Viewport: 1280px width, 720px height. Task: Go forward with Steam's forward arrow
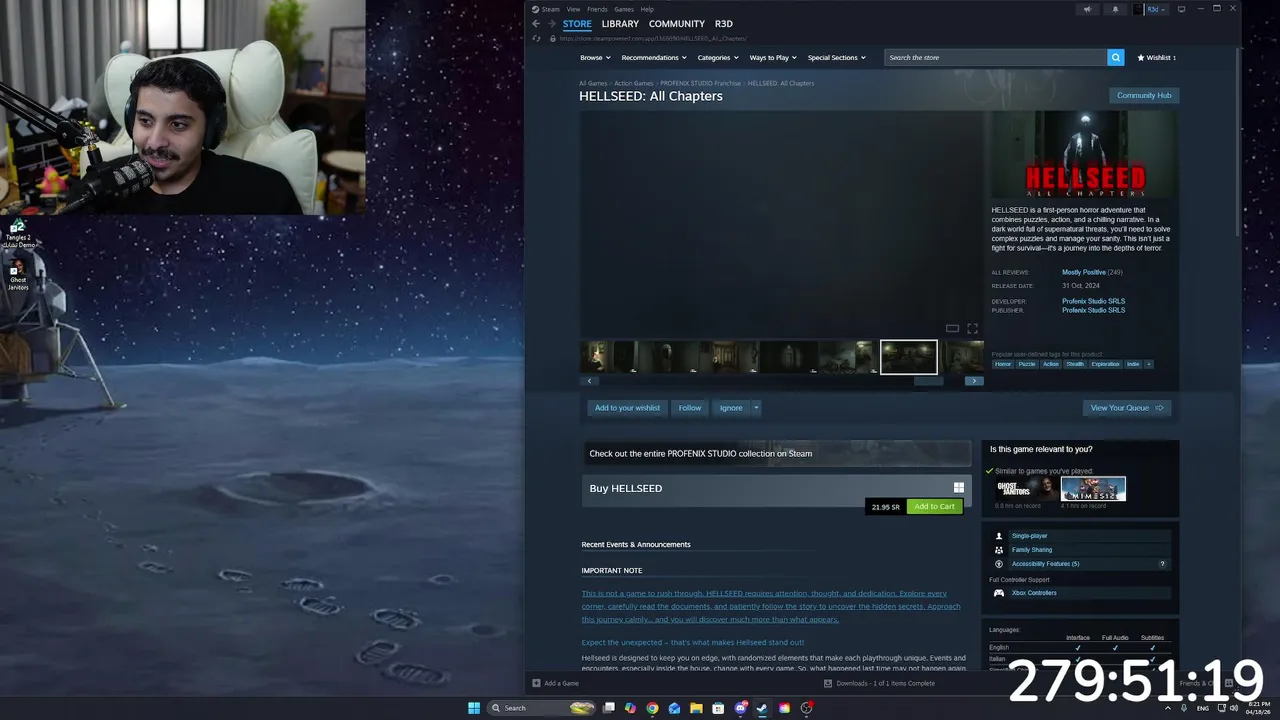point(551,24)
